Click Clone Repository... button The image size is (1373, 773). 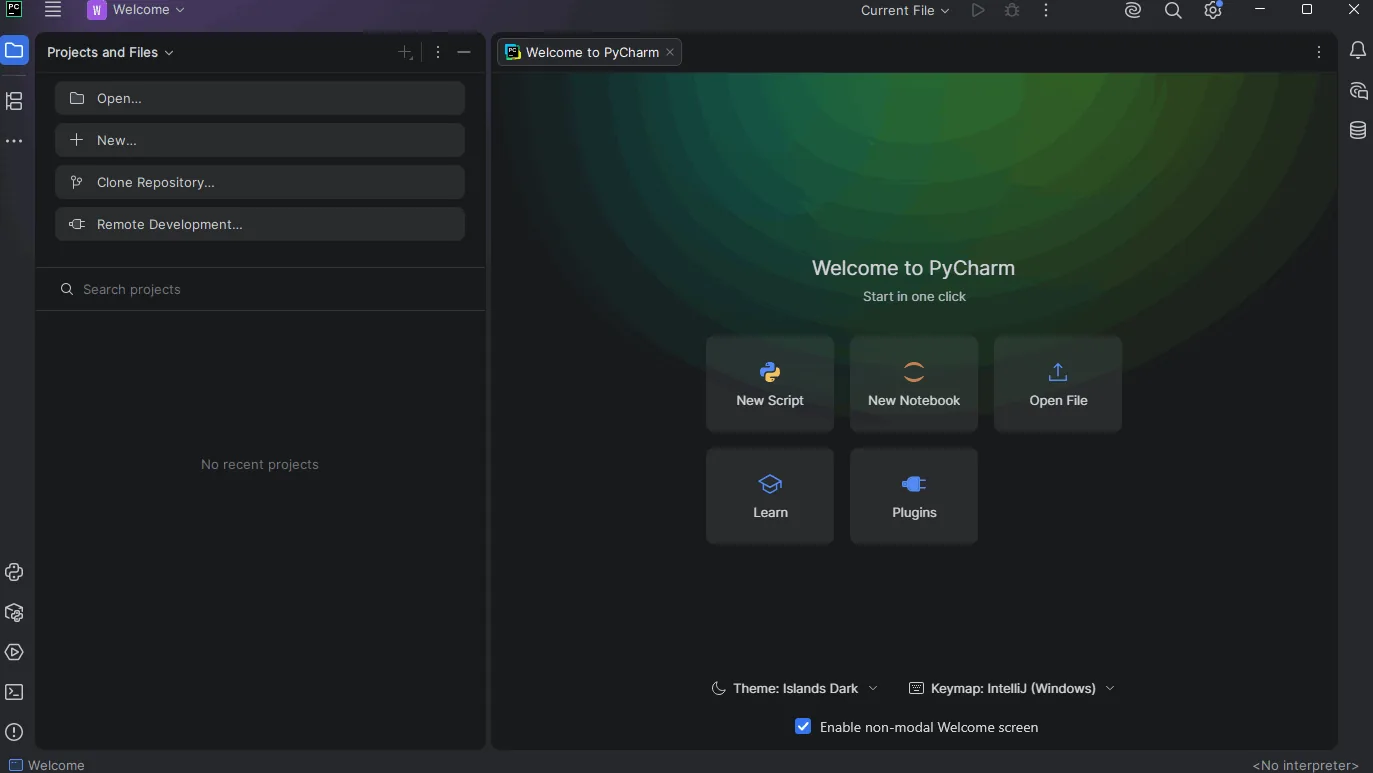260,182
